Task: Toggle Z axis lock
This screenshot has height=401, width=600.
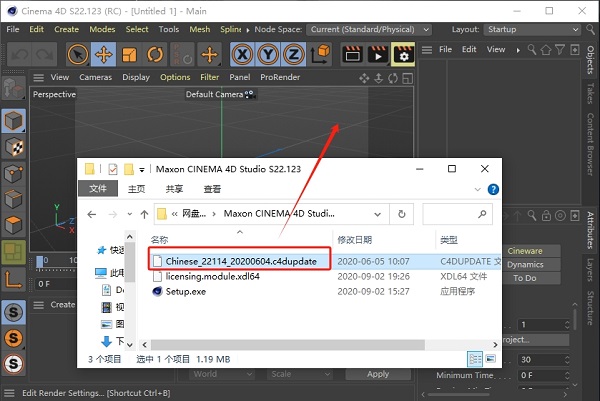Action: tap(293, 54)
